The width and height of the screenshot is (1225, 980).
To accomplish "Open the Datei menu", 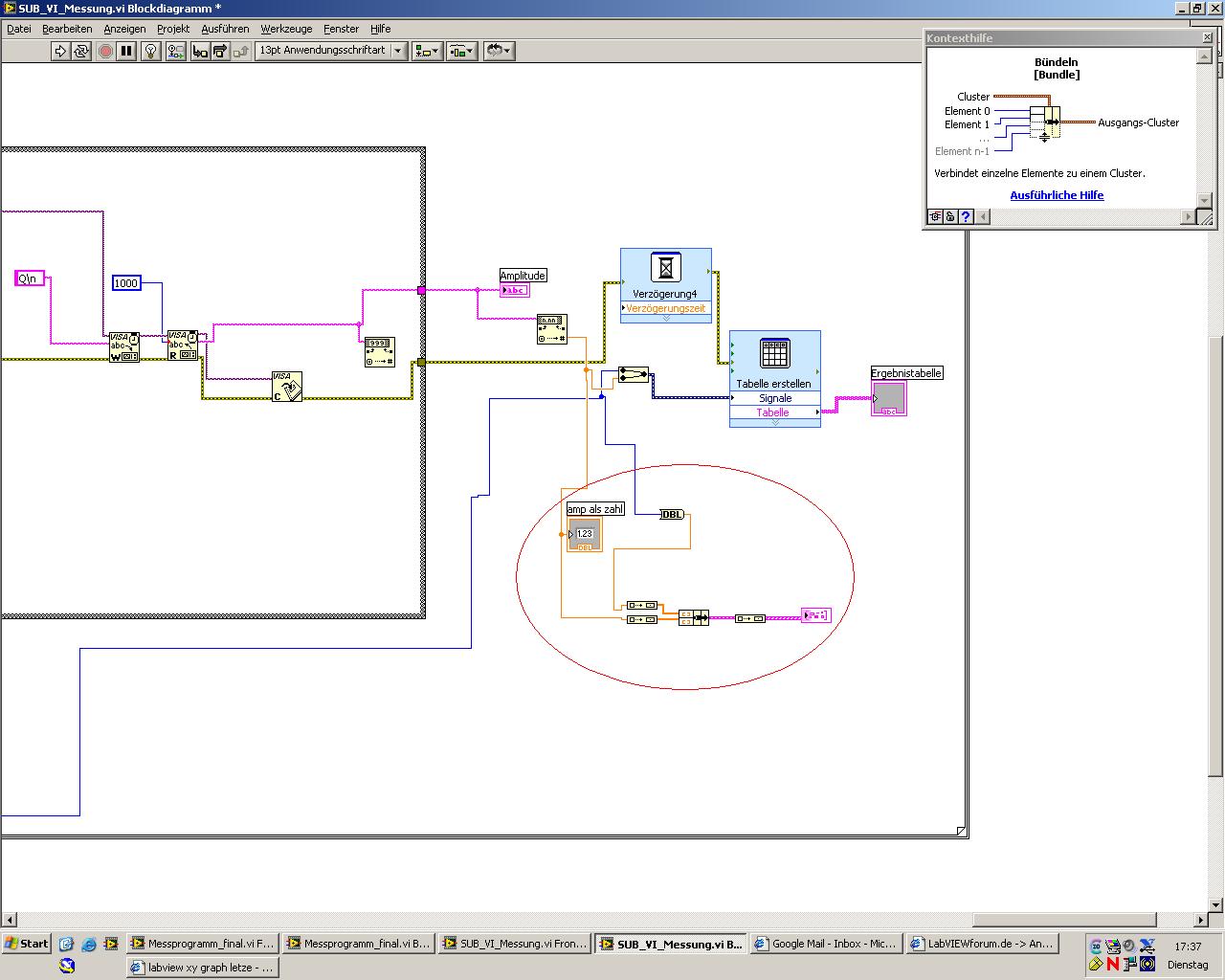I will click(19, 29).
